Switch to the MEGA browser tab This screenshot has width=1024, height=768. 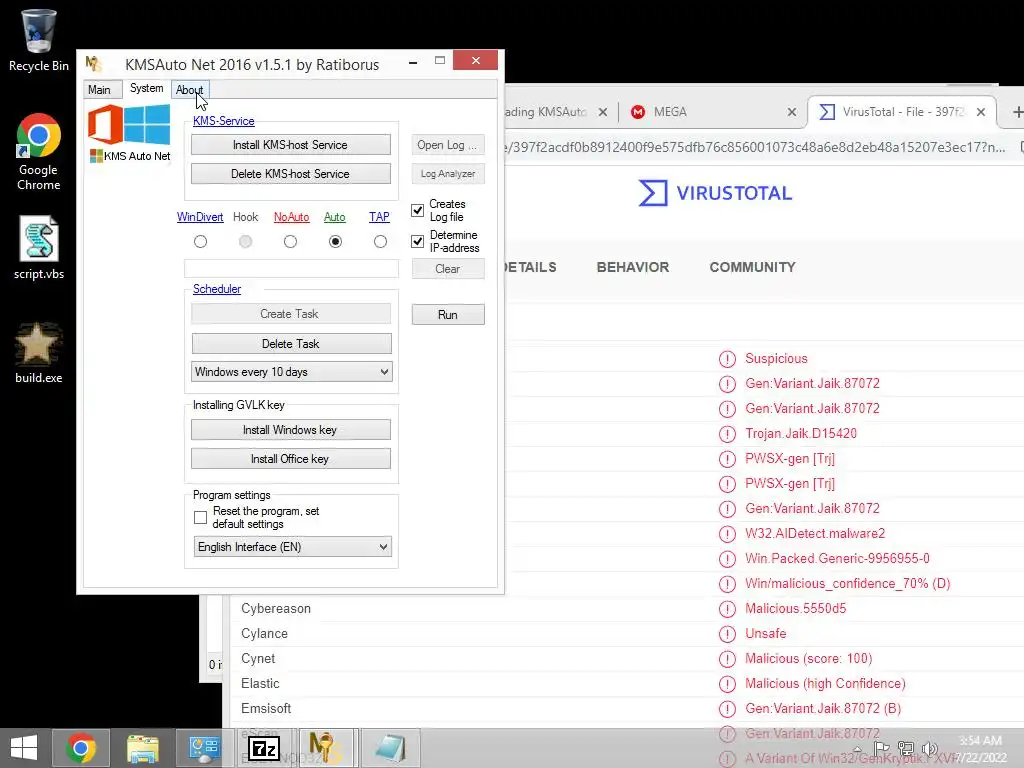tap(712, 112)
